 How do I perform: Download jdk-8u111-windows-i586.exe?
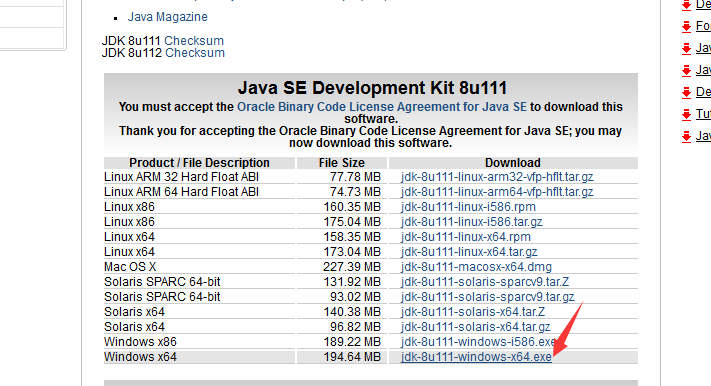(478, 342)
